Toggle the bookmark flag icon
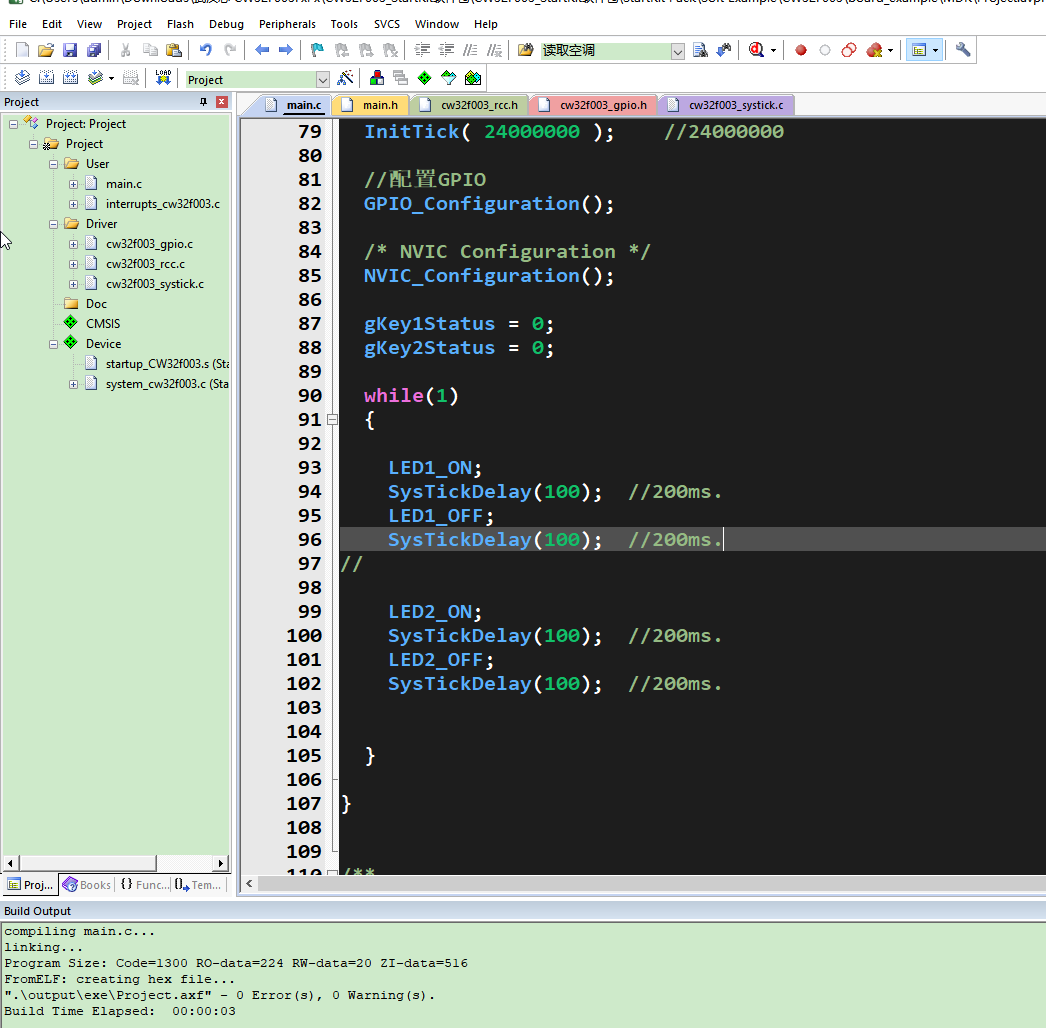Screen dimensions: 1046x1028 pyautogui.click(x=317, y=50)
